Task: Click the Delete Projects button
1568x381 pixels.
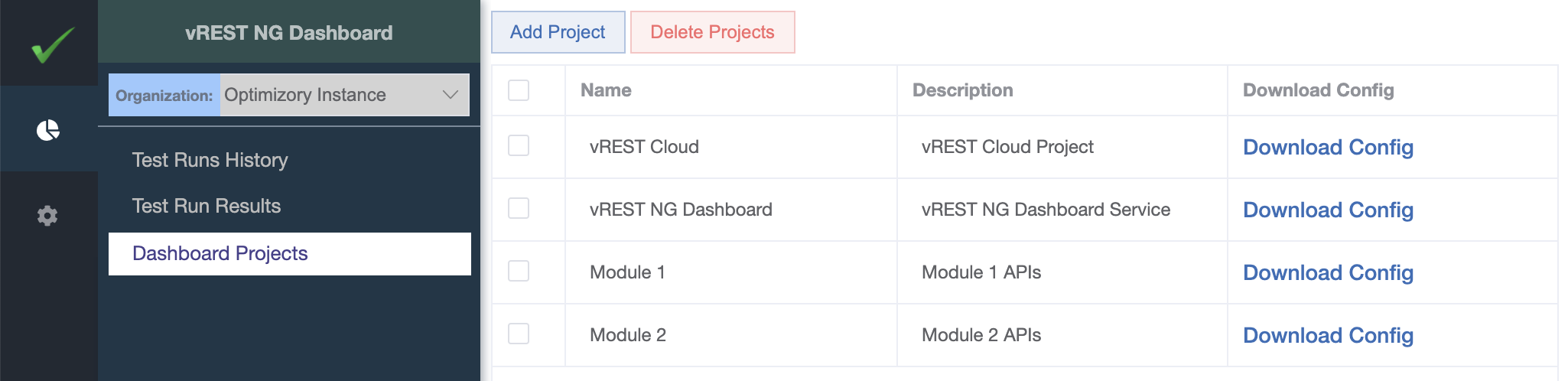Action: click(x=712, y=32)
